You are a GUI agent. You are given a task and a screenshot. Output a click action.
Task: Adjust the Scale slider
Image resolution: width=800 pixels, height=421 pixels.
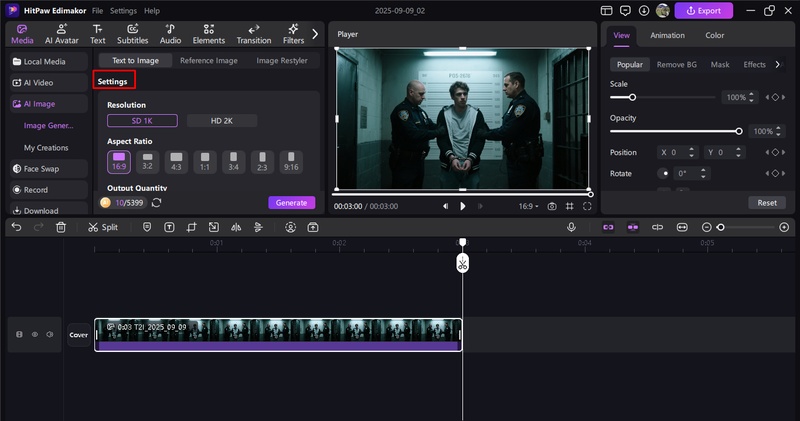[x=663, y=97]
